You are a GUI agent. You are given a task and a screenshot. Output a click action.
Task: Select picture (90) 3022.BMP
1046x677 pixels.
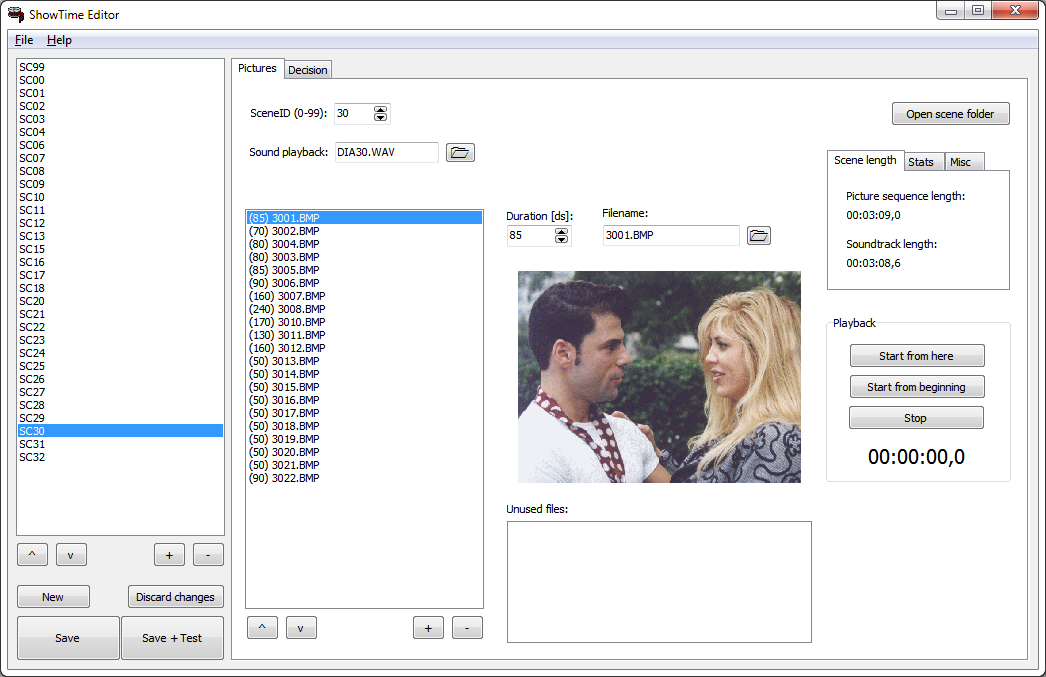(364, 478)
